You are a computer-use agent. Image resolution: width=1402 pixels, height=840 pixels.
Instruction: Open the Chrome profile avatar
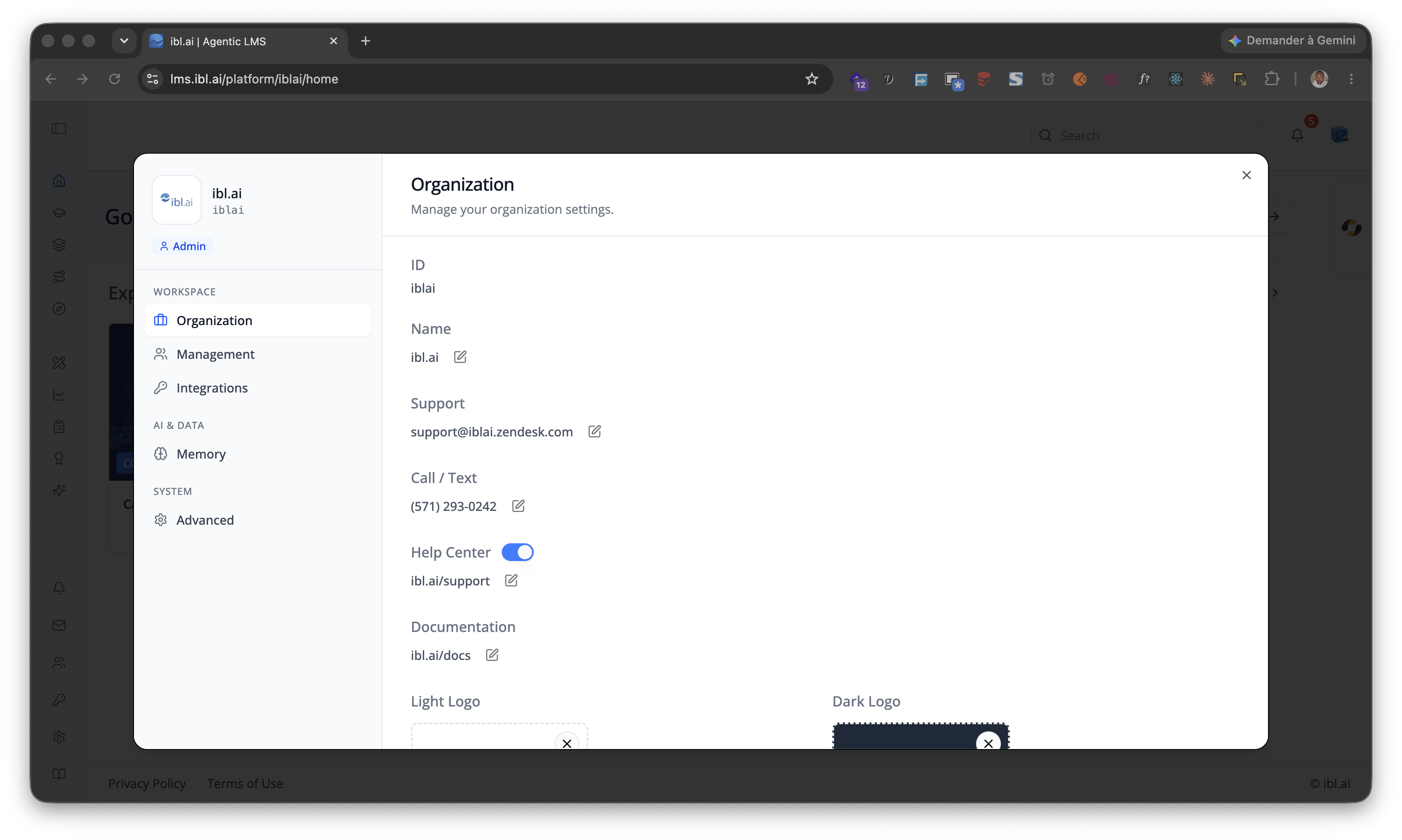[x=1319, y=79]
